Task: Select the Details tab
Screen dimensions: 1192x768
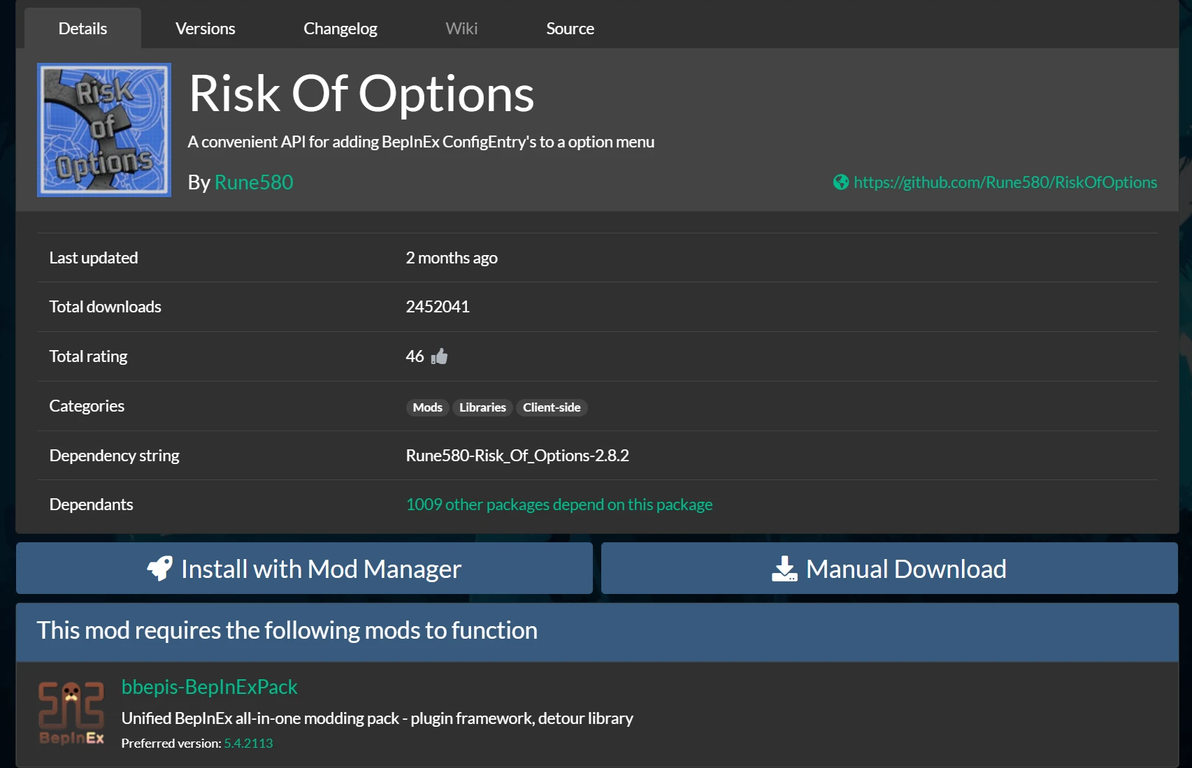Action: 83,28
